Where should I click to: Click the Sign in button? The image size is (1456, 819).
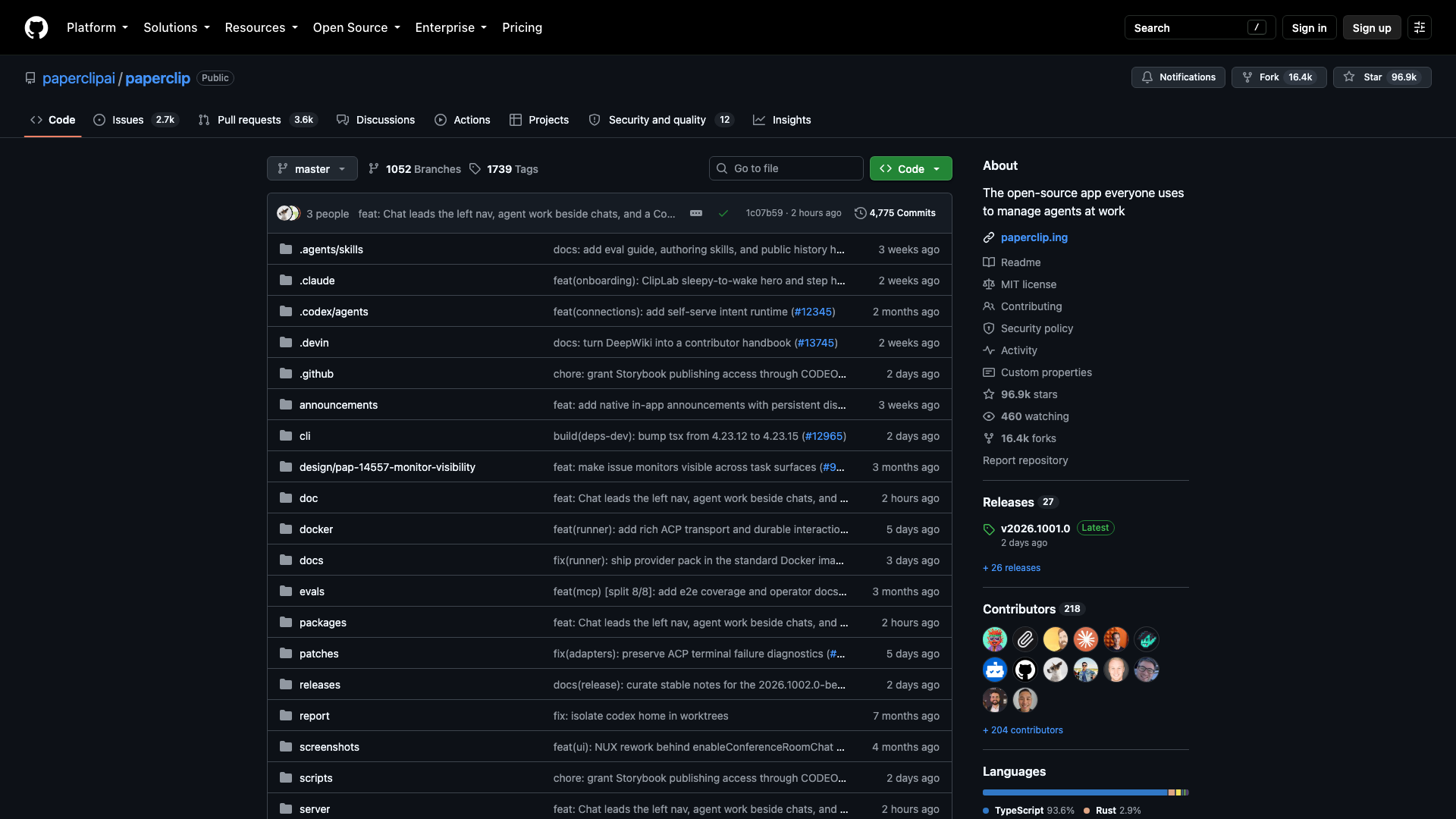tap(1309, 27)
